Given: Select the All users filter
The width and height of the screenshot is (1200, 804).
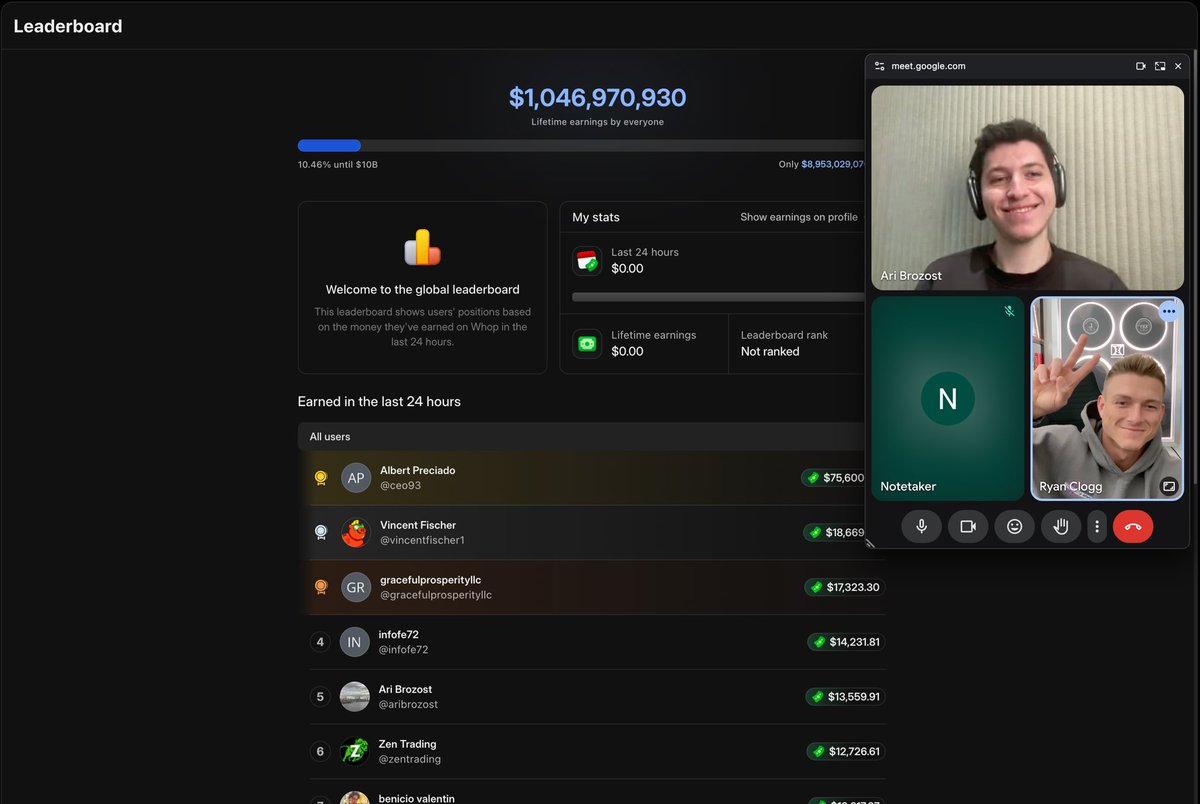Looking at the screenshot, I should click(330, 437).
